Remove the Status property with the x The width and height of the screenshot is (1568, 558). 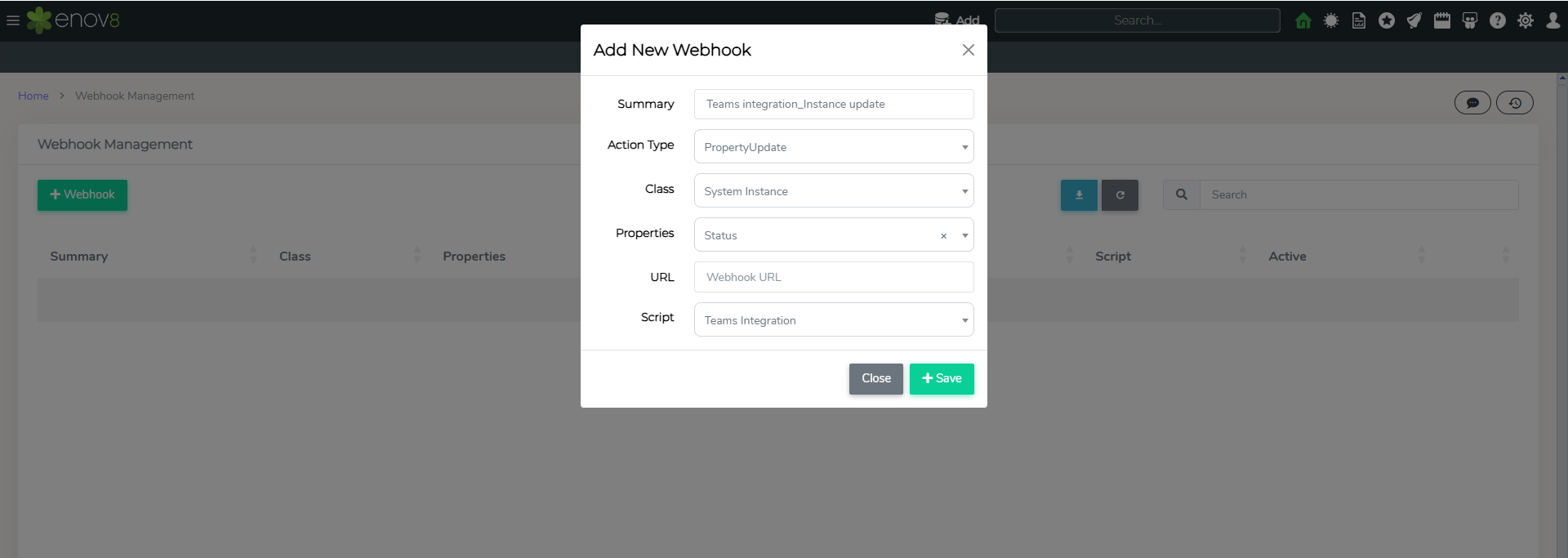coord(943,235)
